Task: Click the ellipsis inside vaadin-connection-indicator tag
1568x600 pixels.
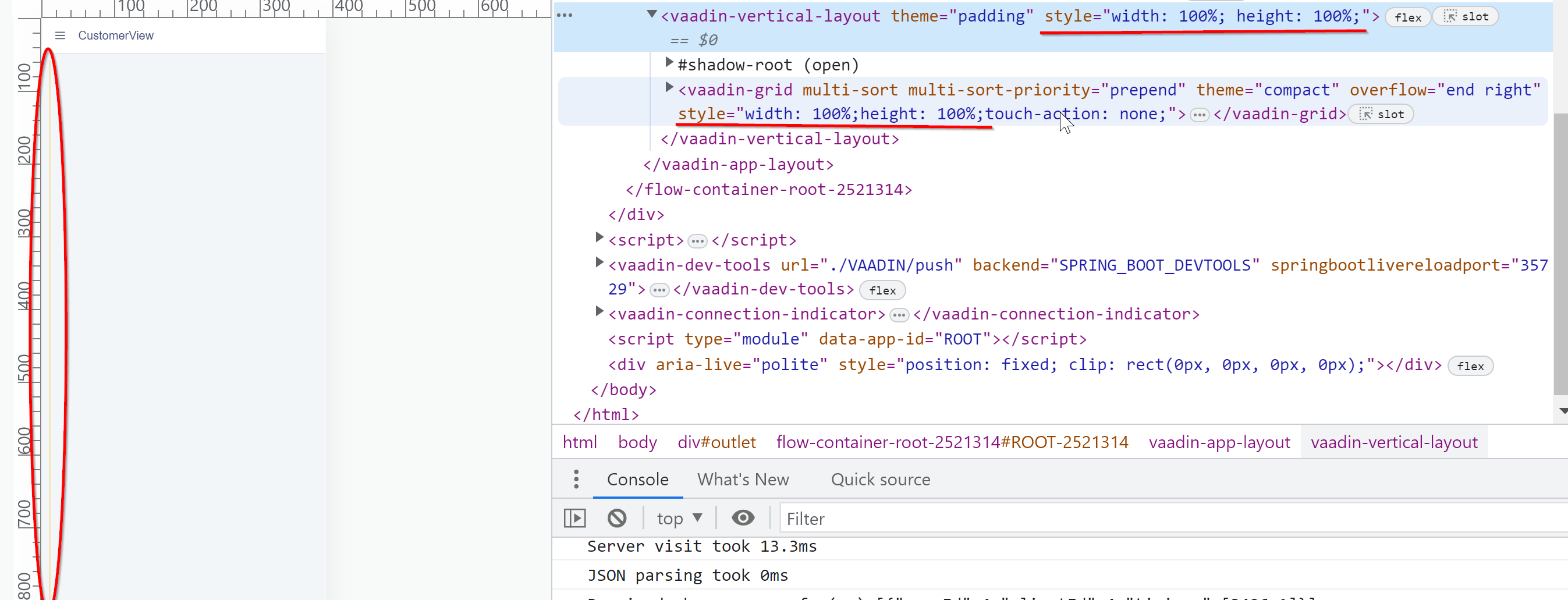Action: point(899,315)
